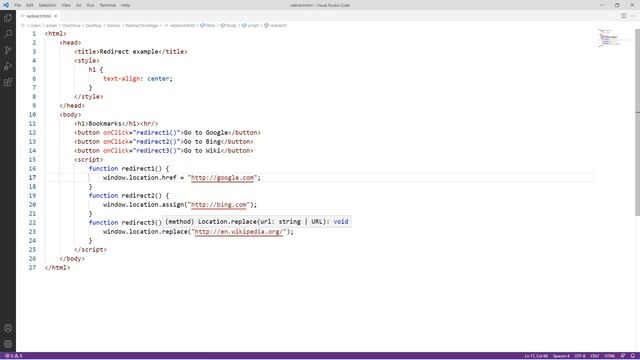The image size is (640, 360).
Task: Click the editor vertical scrollbar
Action: pyautogui.click(x=638, y=122)
